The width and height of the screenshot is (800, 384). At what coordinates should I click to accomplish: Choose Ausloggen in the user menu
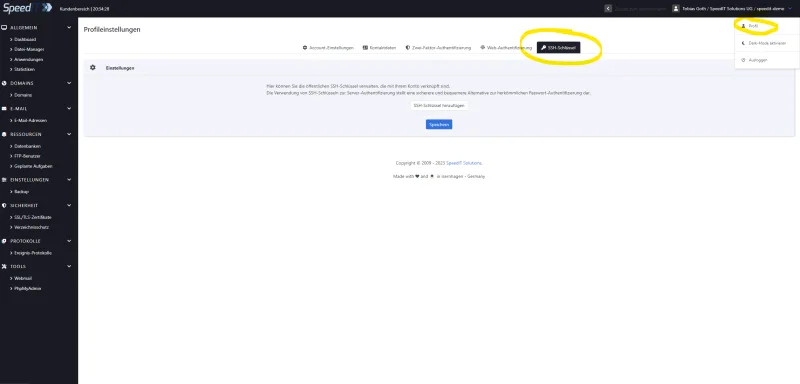(x=767, y=60)
